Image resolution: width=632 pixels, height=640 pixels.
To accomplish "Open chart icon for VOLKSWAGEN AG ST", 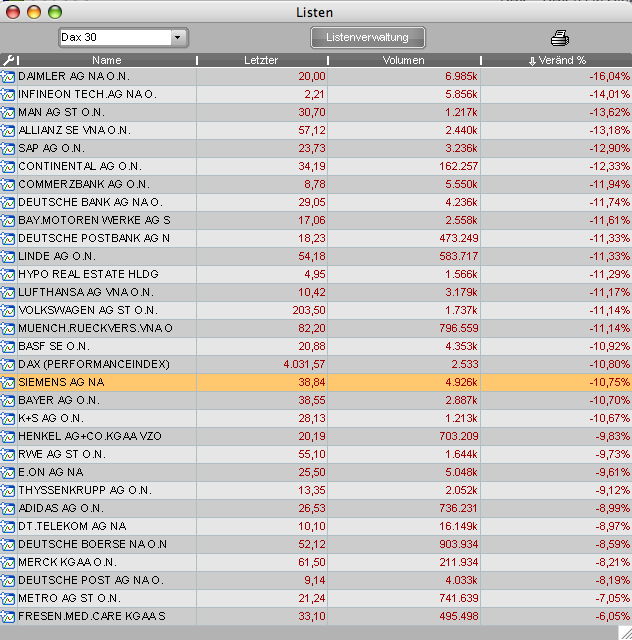I will pos(8,311).
